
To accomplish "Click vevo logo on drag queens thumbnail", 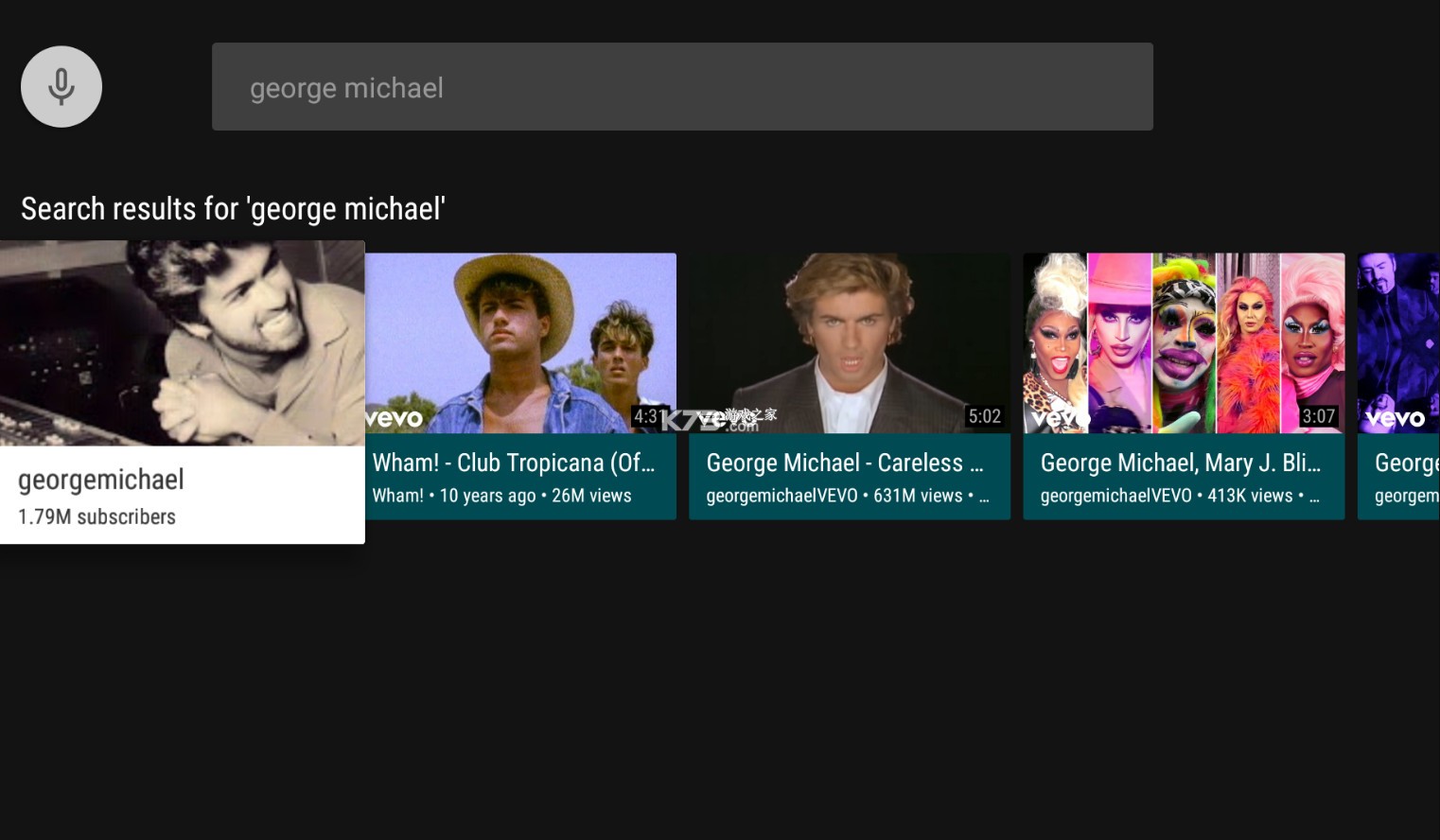I will click(x=1061, y=417).
